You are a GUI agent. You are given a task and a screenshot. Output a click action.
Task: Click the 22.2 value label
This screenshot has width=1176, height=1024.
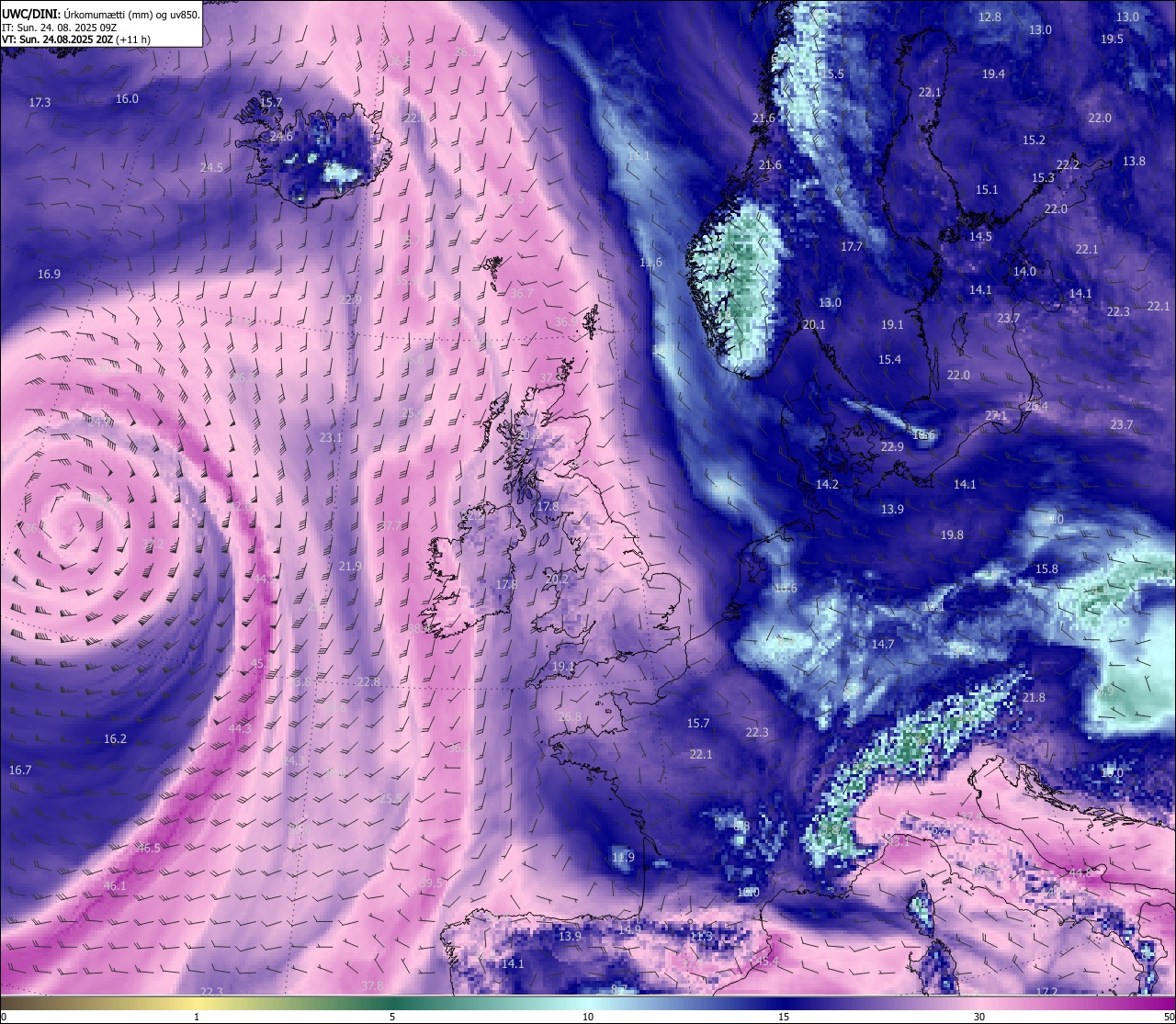pyautogui.click(x=1068, y=165)
